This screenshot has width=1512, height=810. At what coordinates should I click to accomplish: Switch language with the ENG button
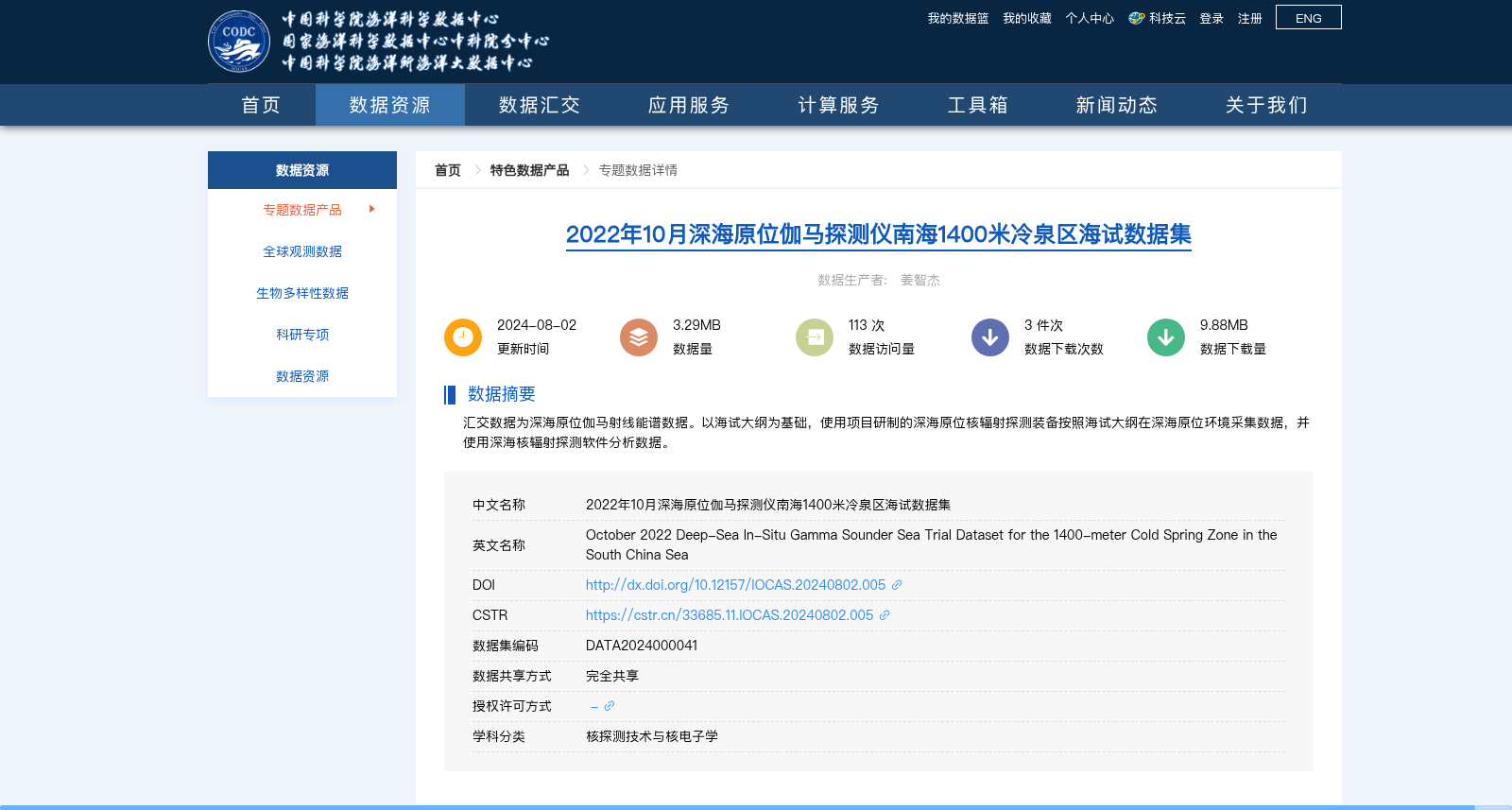1309,17
